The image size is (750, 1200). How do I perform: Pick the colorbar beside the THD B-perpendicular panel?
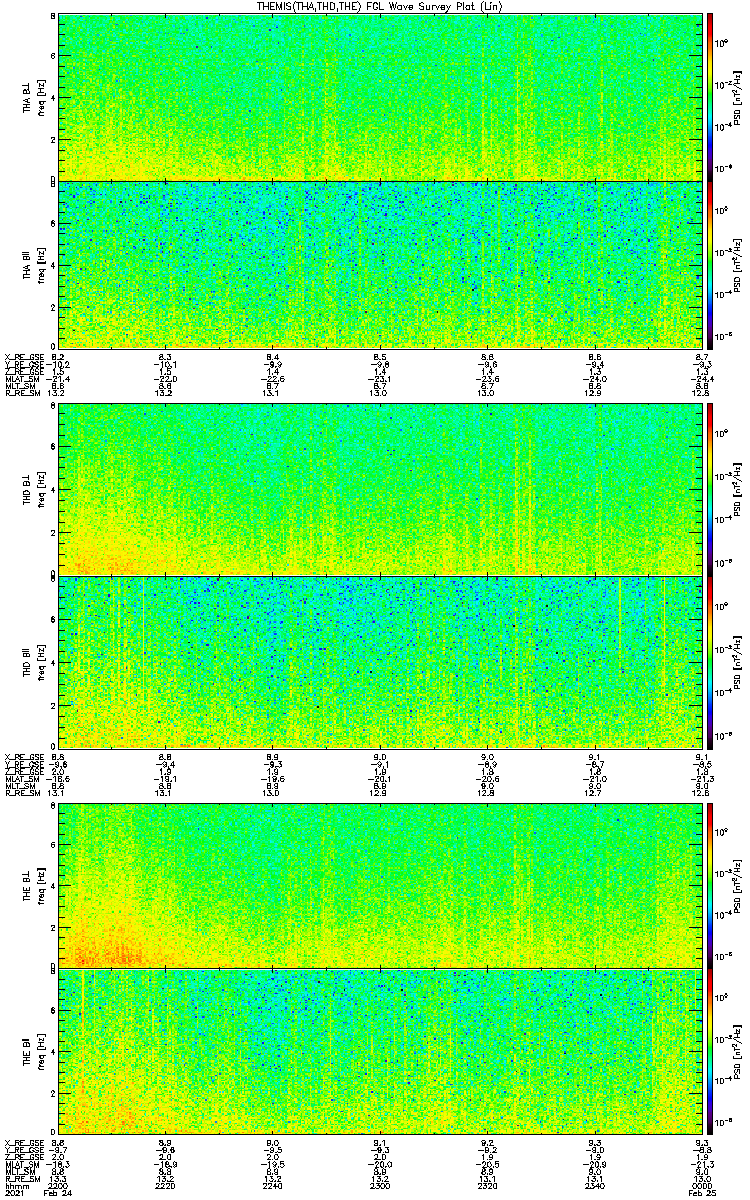click(x=711, y=488)
